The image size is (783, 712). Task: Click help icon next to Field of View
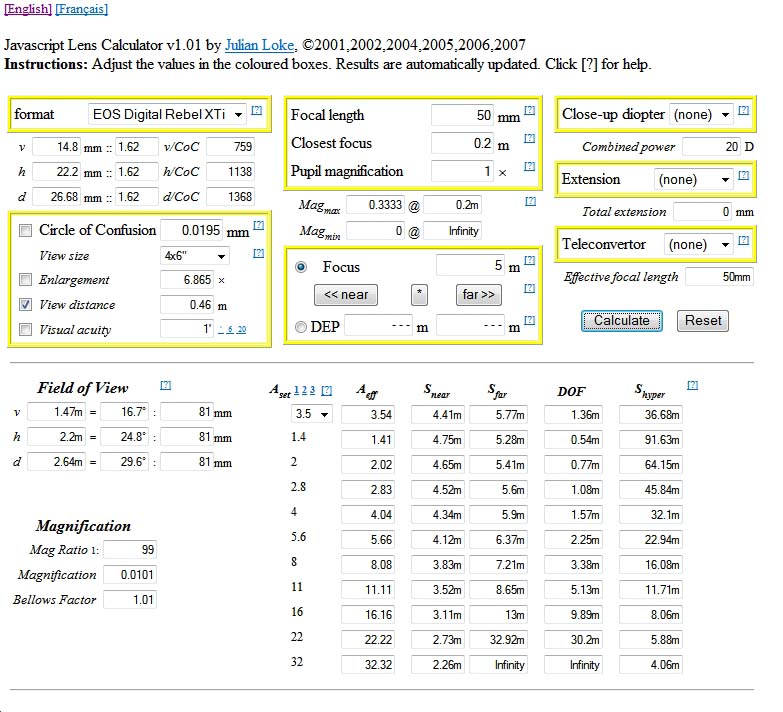pyautogui.click(x=166, y=385)
